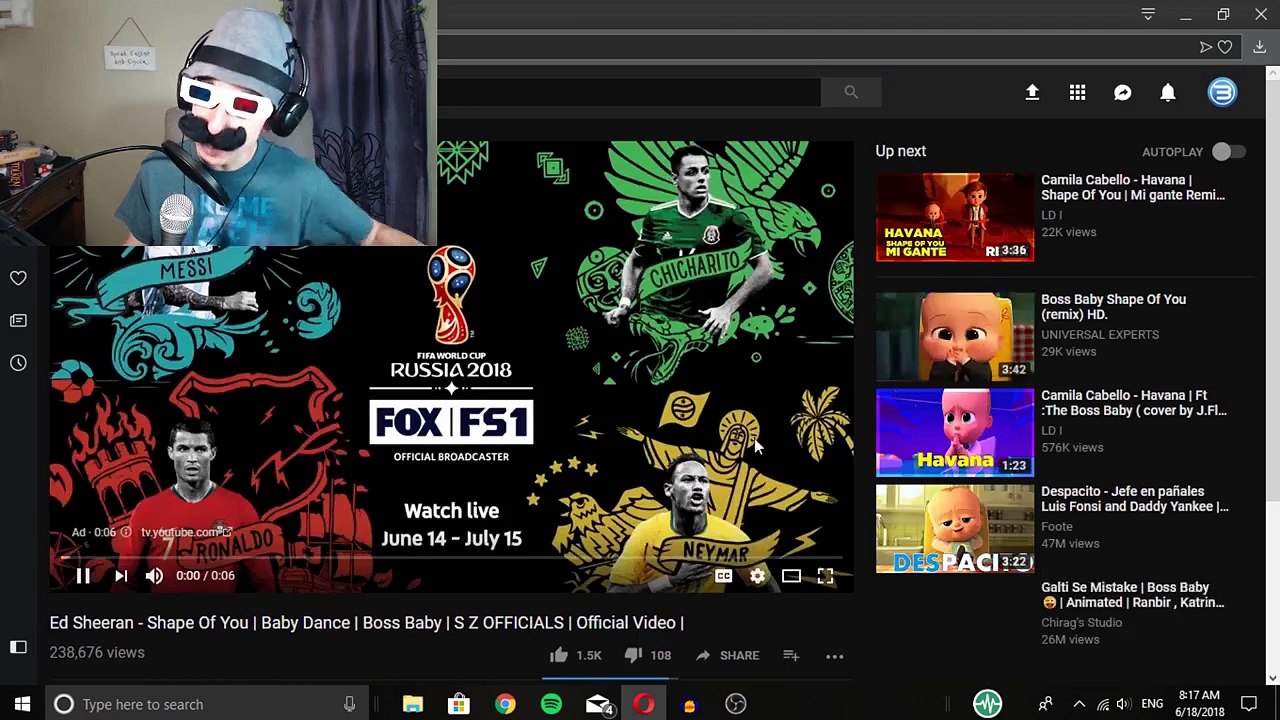Image resolution: width=1280 pixels, height=720 pixels.
Task: Click the page vertical scrollbar
Action: point(1272,290)
